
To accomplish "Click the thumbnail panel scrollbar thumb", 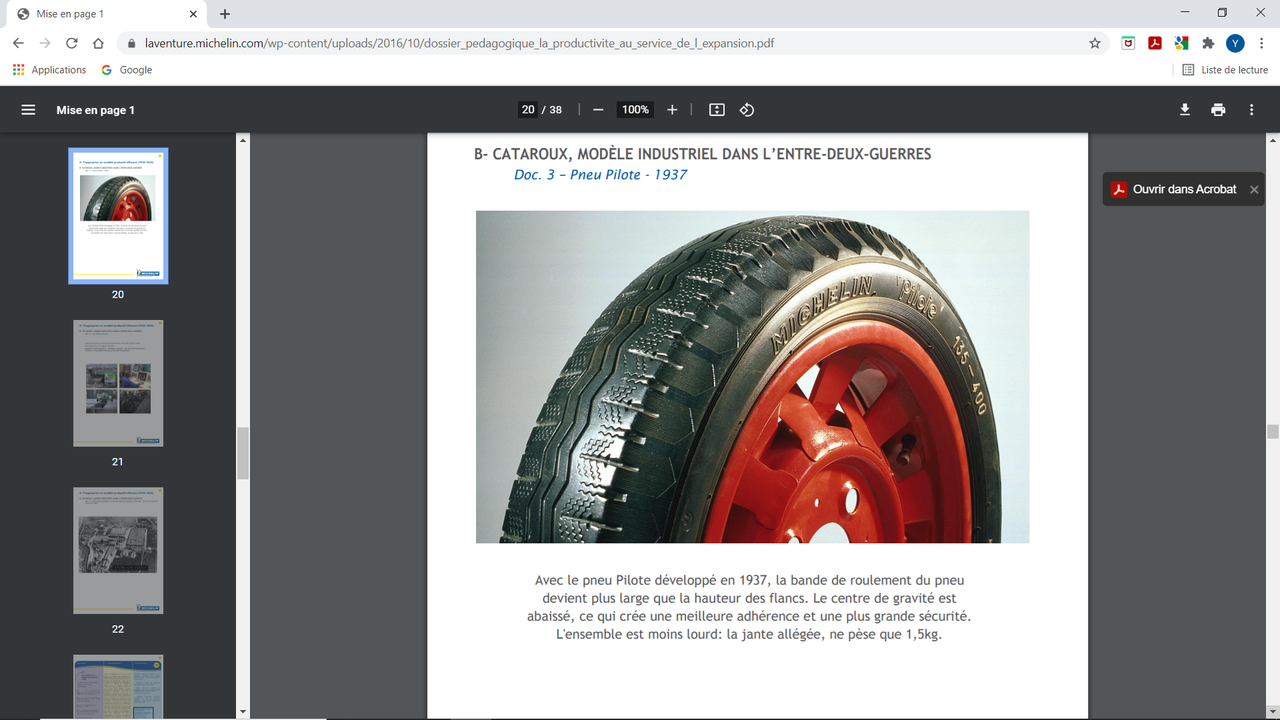I will [x=242, y=454].
